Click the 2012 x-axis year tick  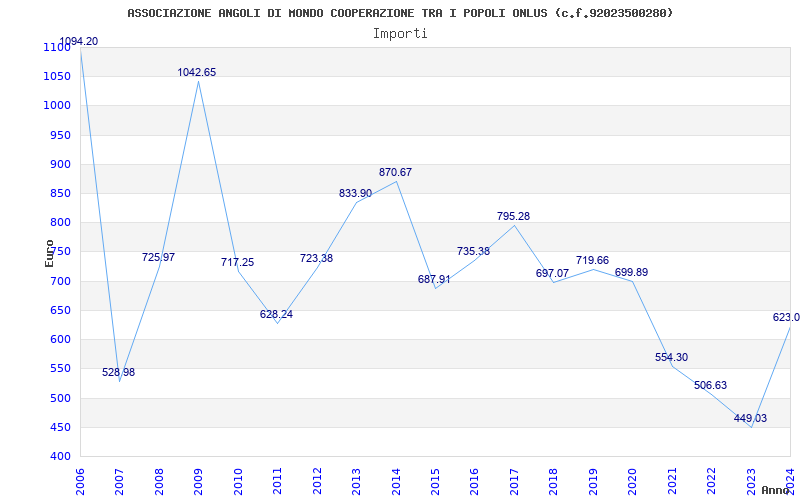(317, 482)
